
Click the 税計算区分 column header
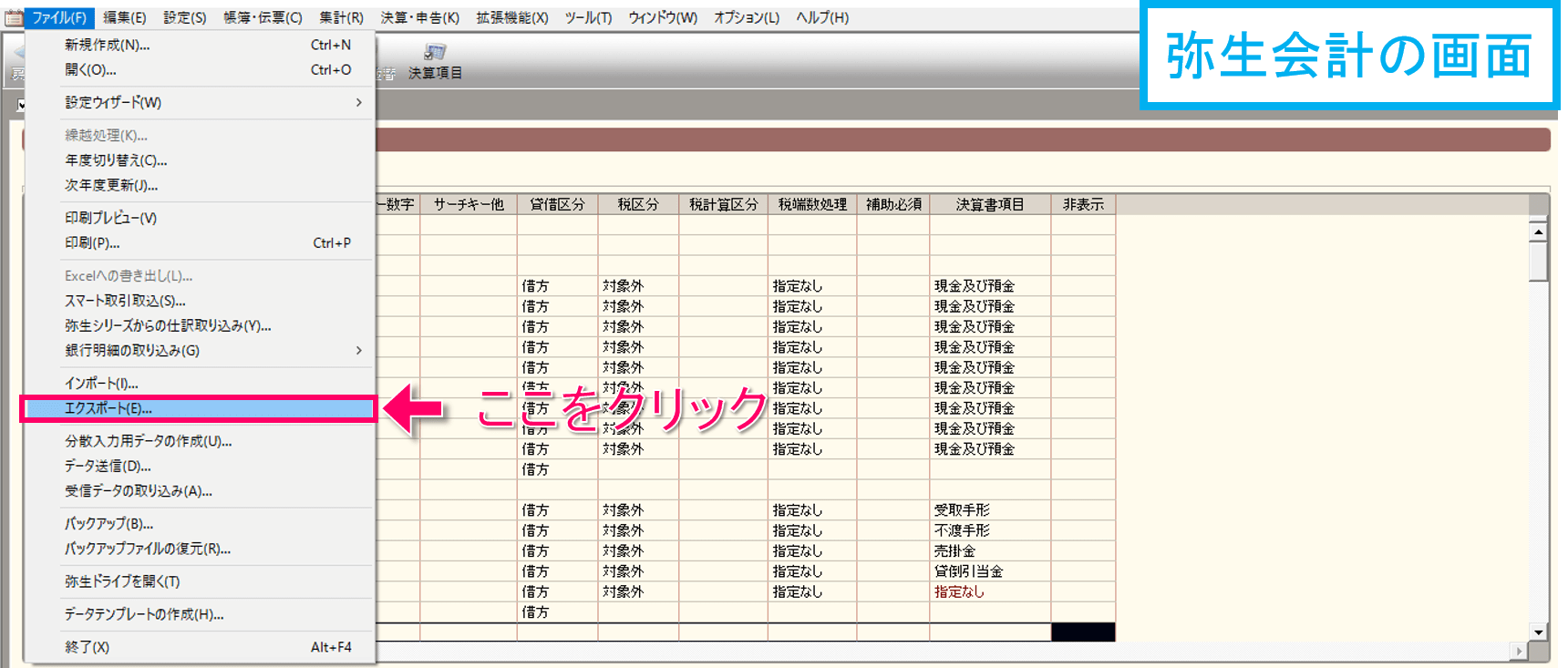(723, 205)
